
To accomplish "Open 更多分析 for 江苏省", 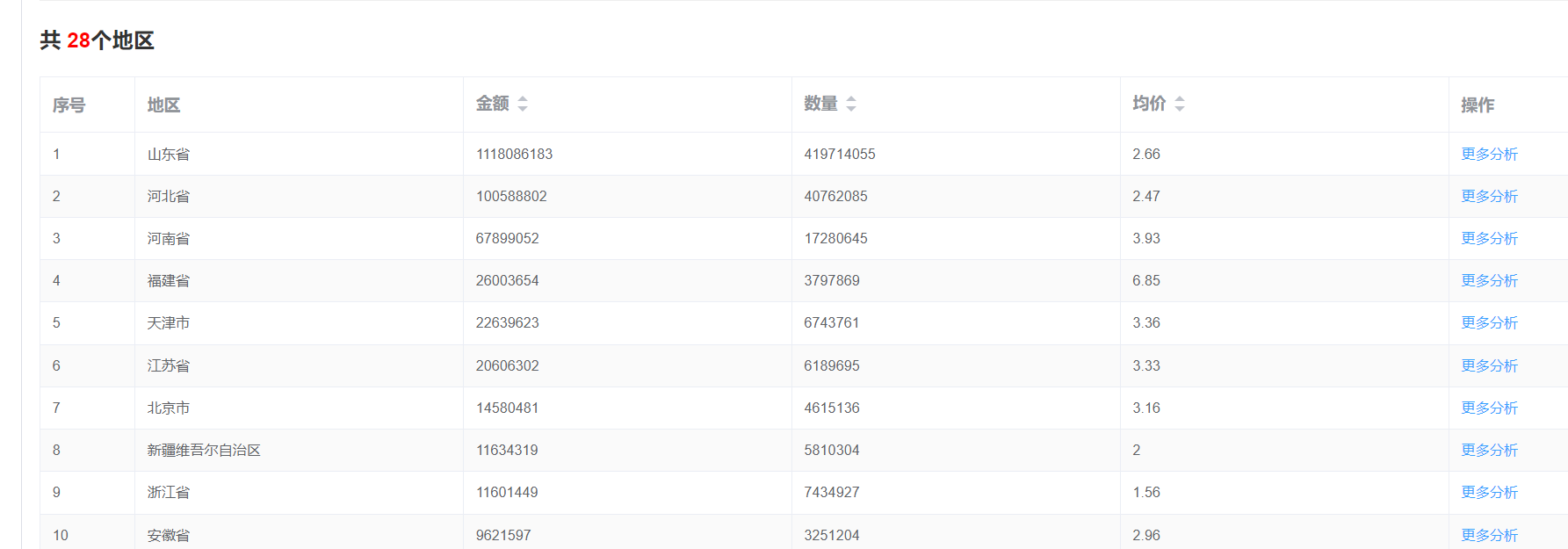I will pos(1489,365).
